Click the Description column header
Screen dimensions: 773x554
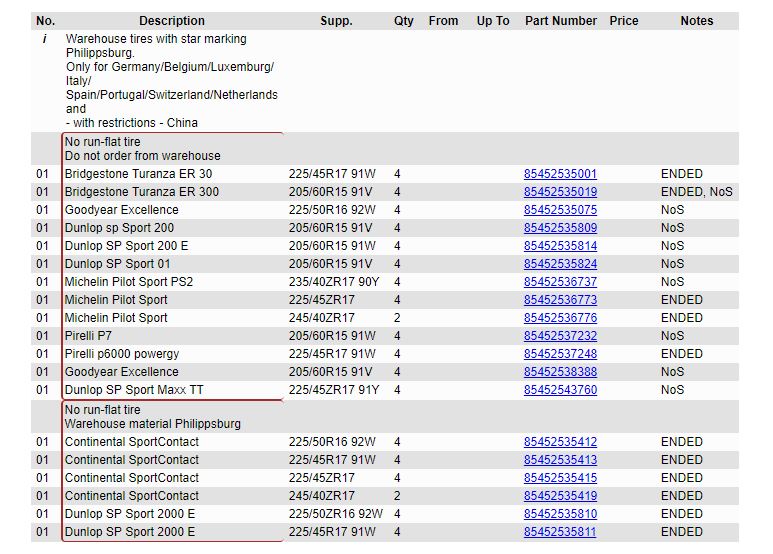click(x=172, y=21)
